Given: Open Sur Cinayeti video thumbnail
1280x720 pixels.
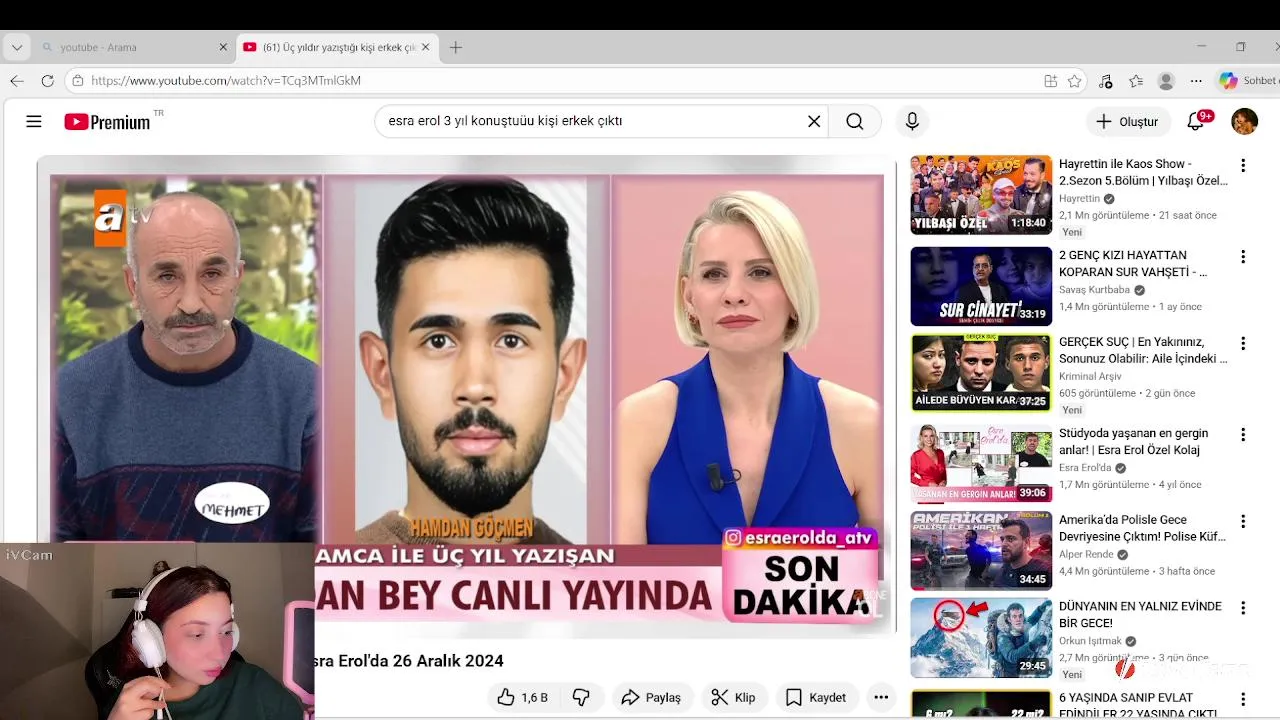Looking at the screenshot, I should coord(981,286).
